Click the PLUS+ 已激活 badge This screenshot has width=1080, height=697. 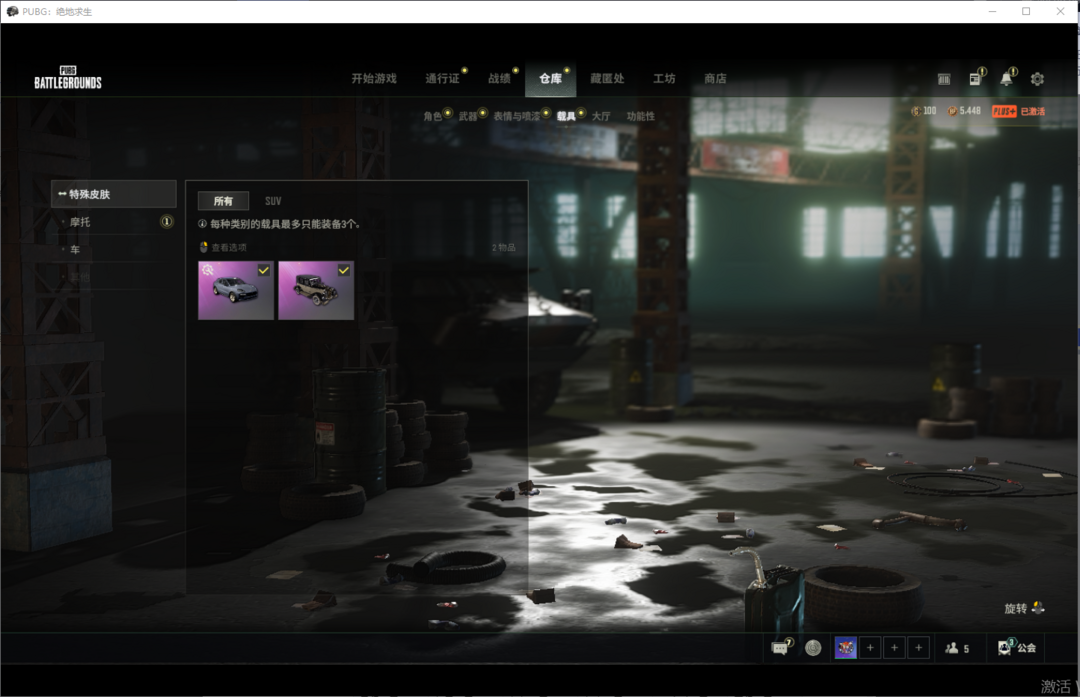tap(1018, 111)
